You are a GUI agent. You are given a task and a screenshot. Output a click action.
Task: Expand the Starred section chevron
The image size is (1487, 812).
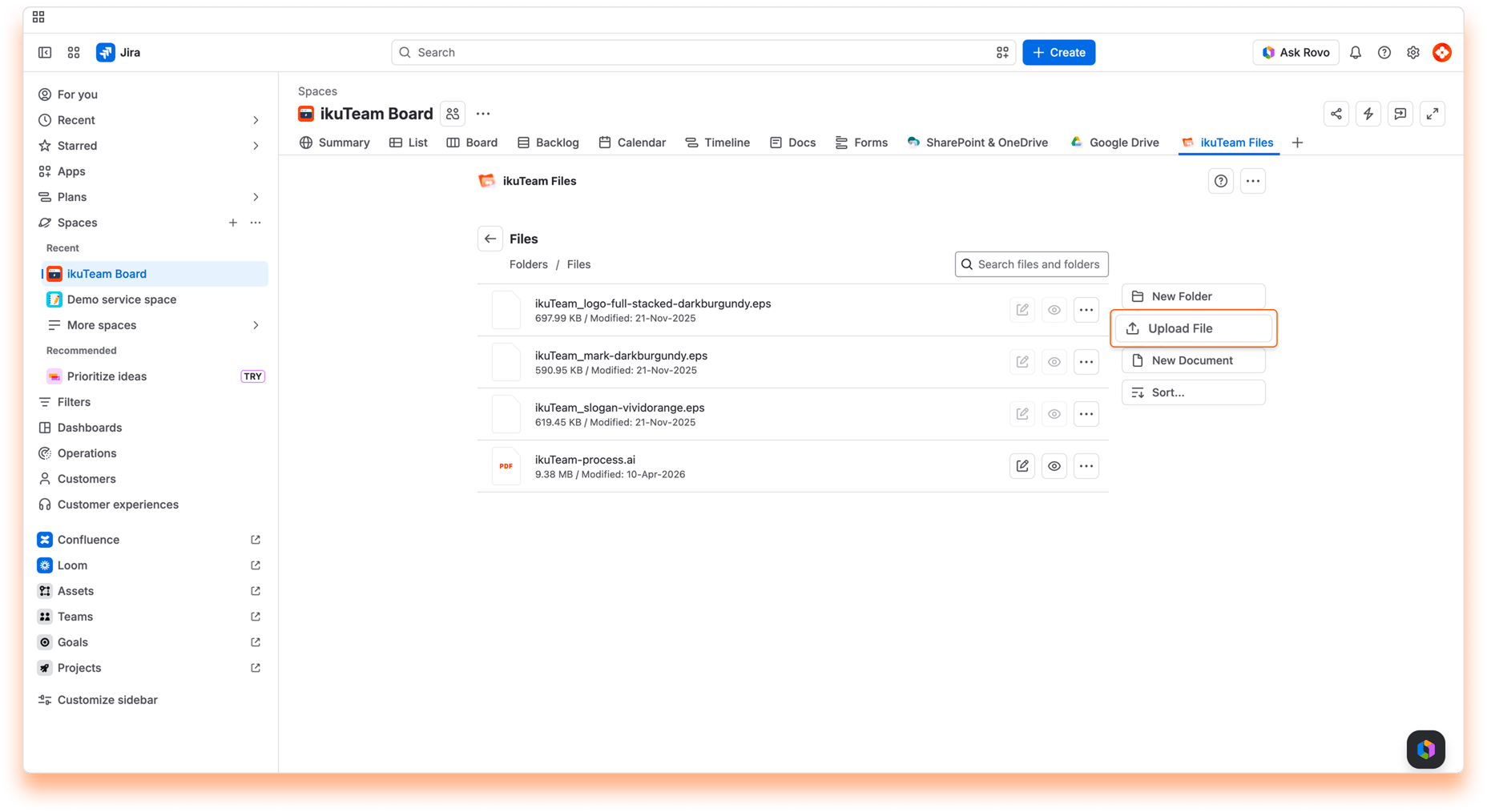[256, 146]
